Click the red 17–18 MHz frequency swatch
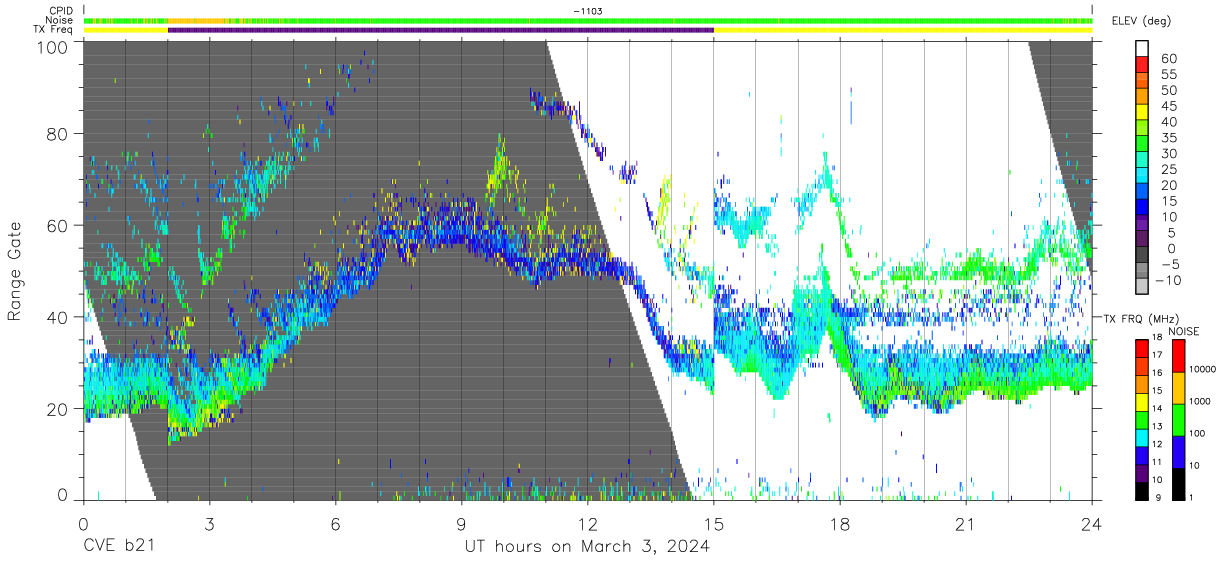The height and width of the screenshot is (567, 1228). (1141, 348)
